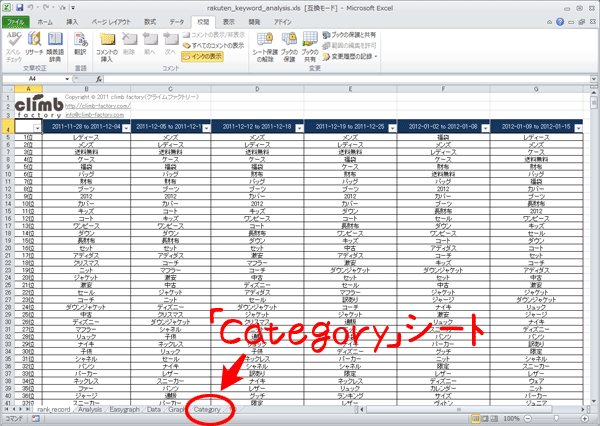The width and height of the screenshot is (600, 426).
Task: Click the last-sheet navigation arrow
Action: pos(28,410)
